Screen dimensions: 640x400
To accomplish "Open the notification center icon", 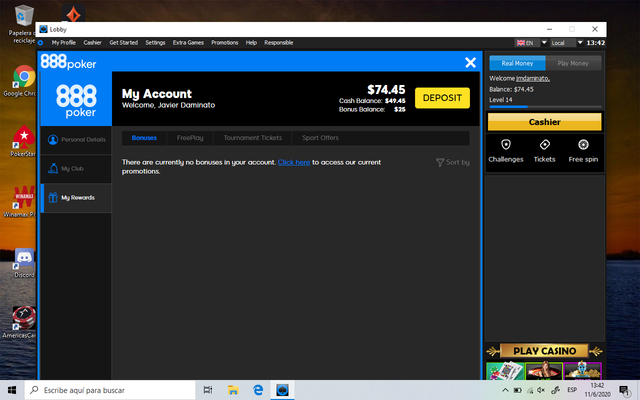I will (624, 391).
